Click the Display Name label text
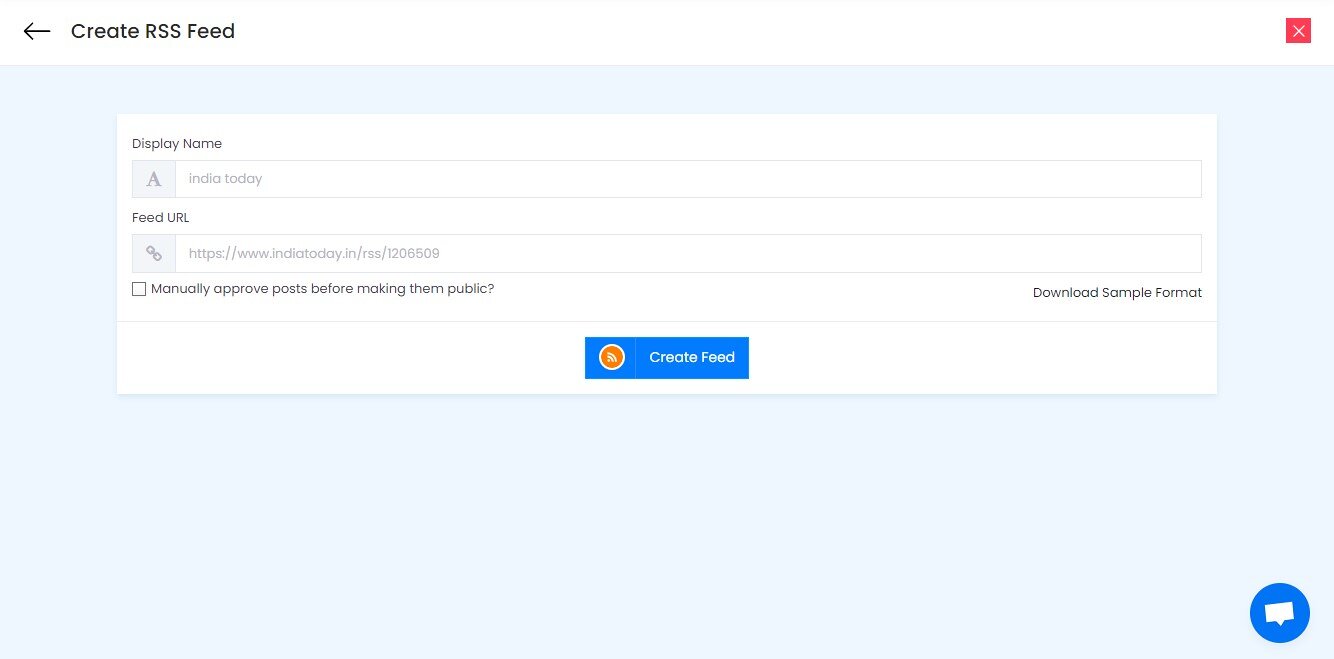Viewport: 1334px width, 659px height. click(x=177, y=143)
